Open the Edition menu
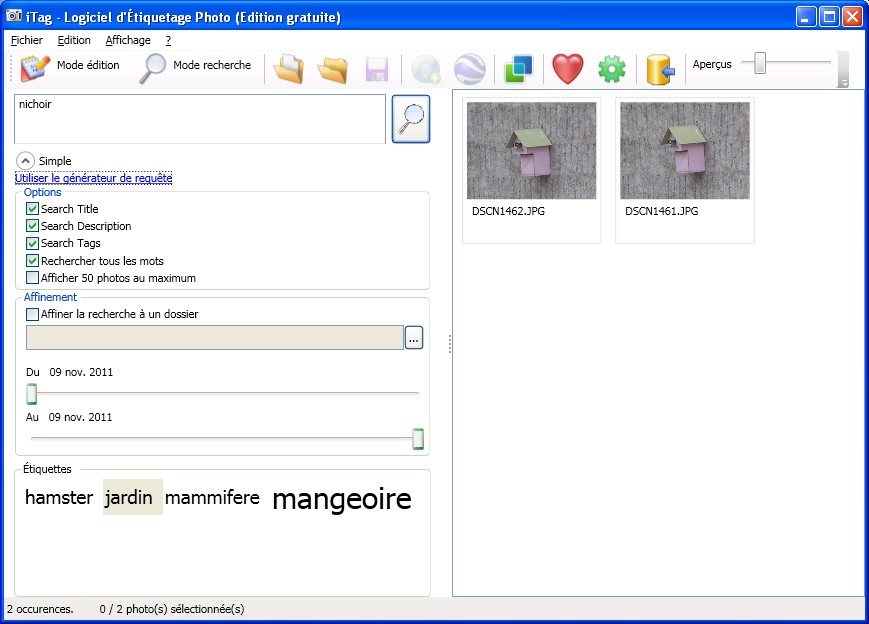The image size is (869, 624). click(74, 40)
